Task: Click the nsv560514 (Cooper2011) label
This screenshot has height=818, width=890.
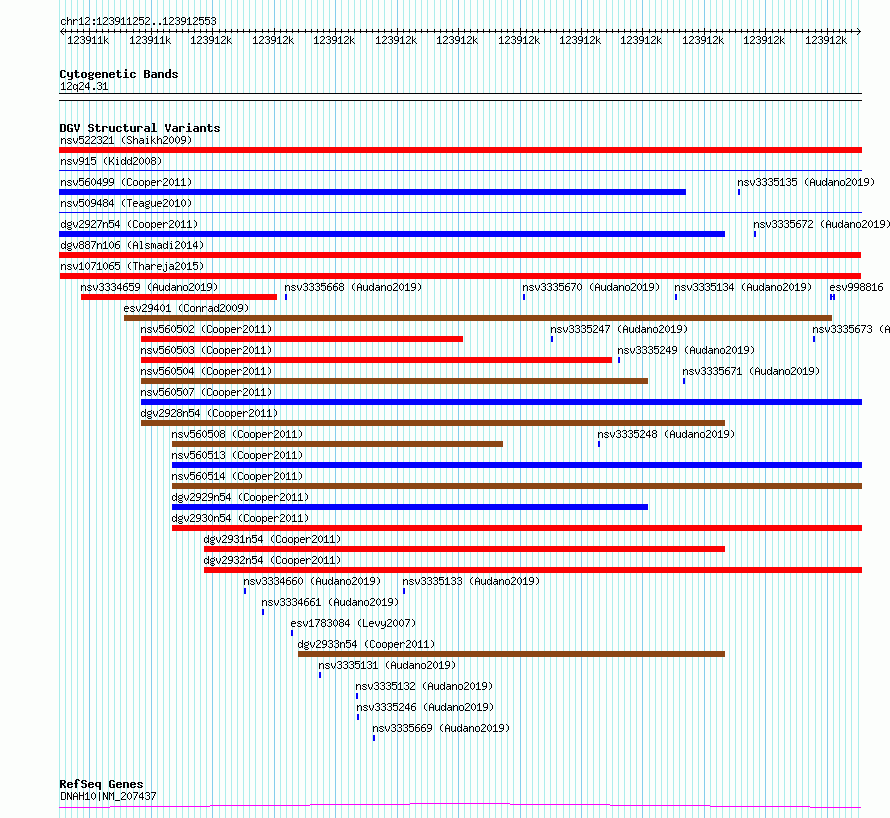Action: coord(237,476)
